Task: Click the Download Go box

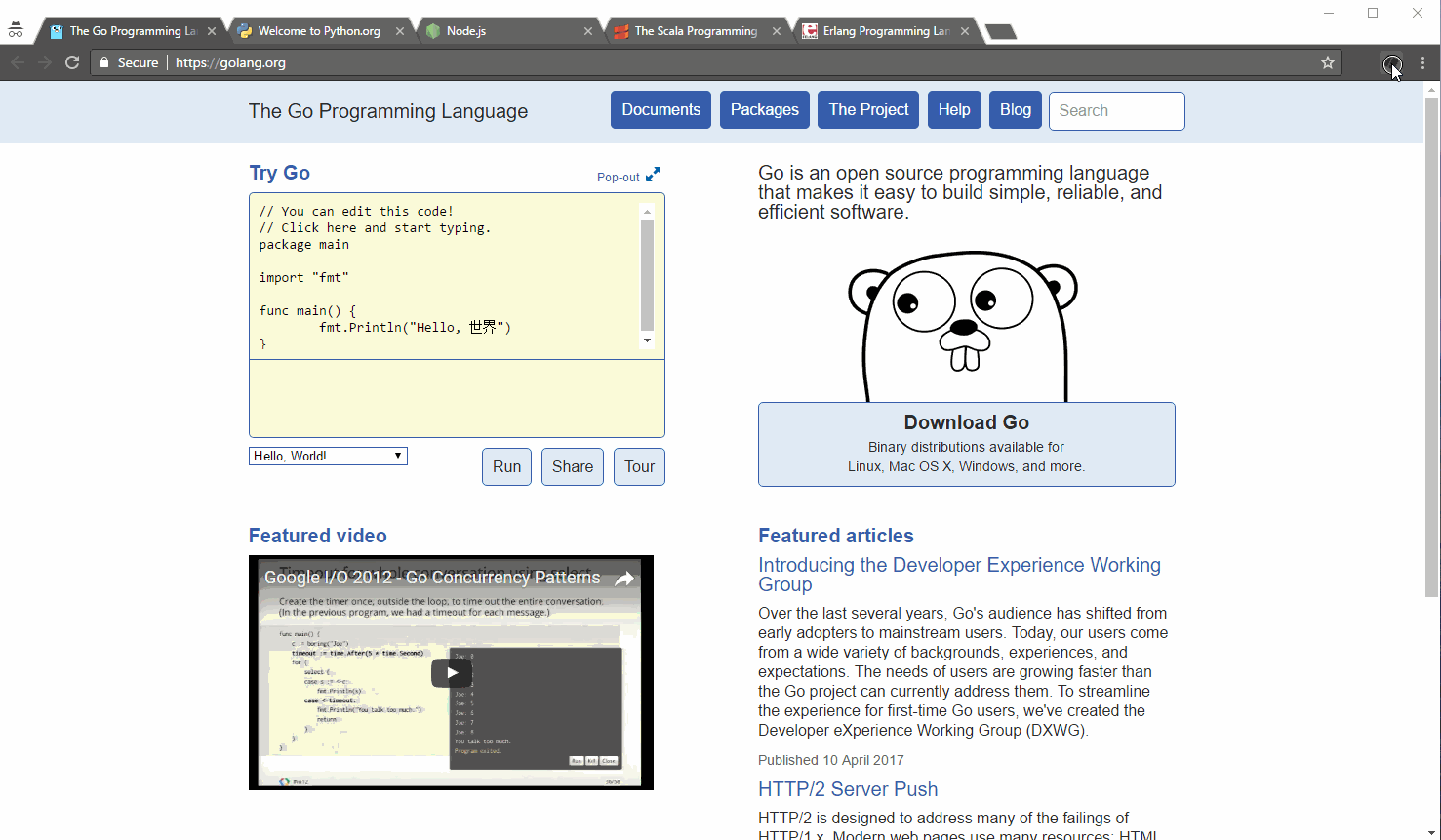Action: (x=967, y=445)
